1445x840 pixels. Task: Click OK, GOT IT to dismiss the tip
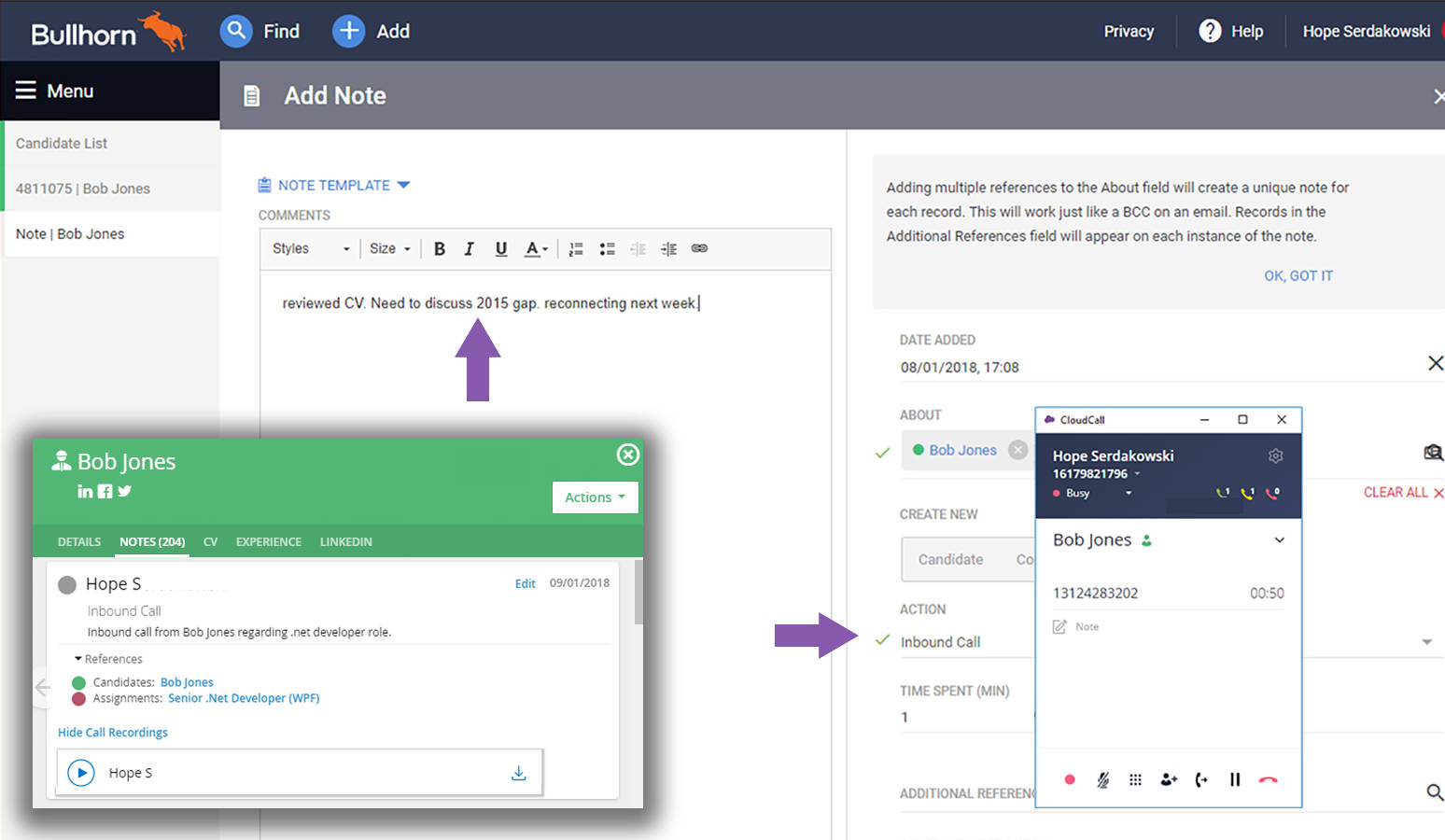pyautogui.click(x=1298, y=275)
